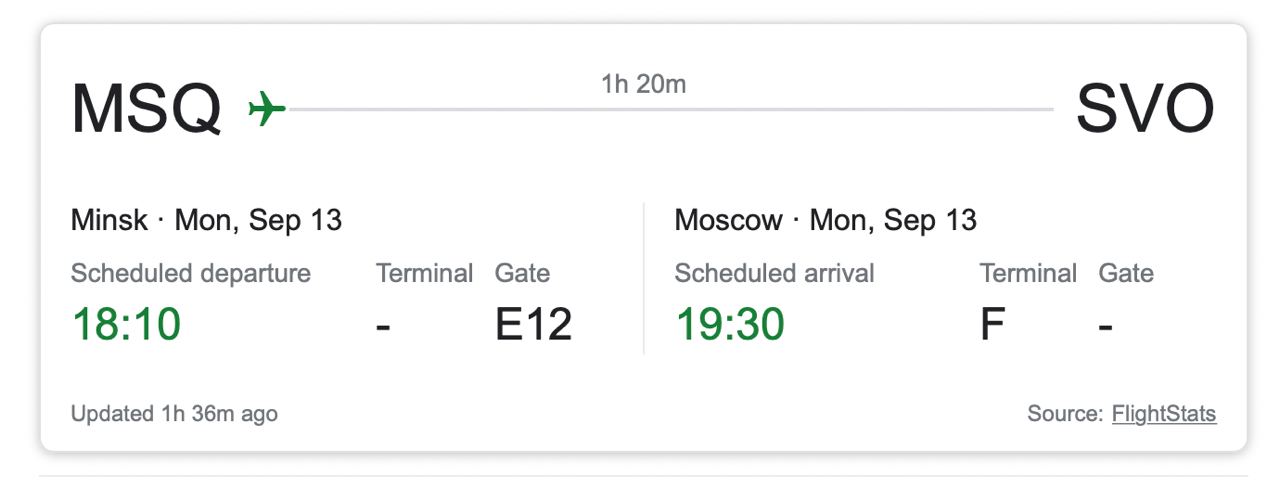The image size is (1280, 488).
Task: Click the green airplane icon
Action: point(267,108)
